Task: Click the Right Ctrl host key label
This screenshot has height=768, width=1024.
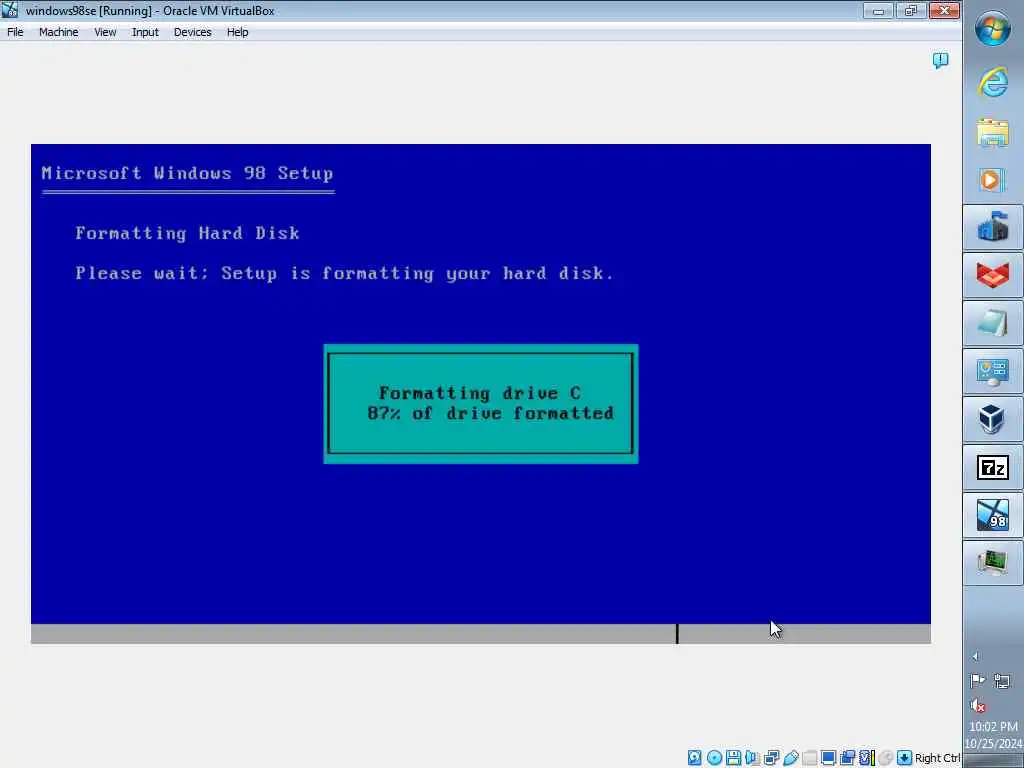Action: pos(937,758)
